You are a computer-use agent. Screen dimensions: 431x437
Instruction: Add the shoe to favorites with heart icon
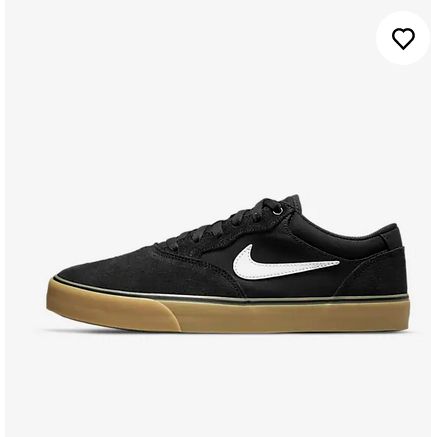click(403, 39)
